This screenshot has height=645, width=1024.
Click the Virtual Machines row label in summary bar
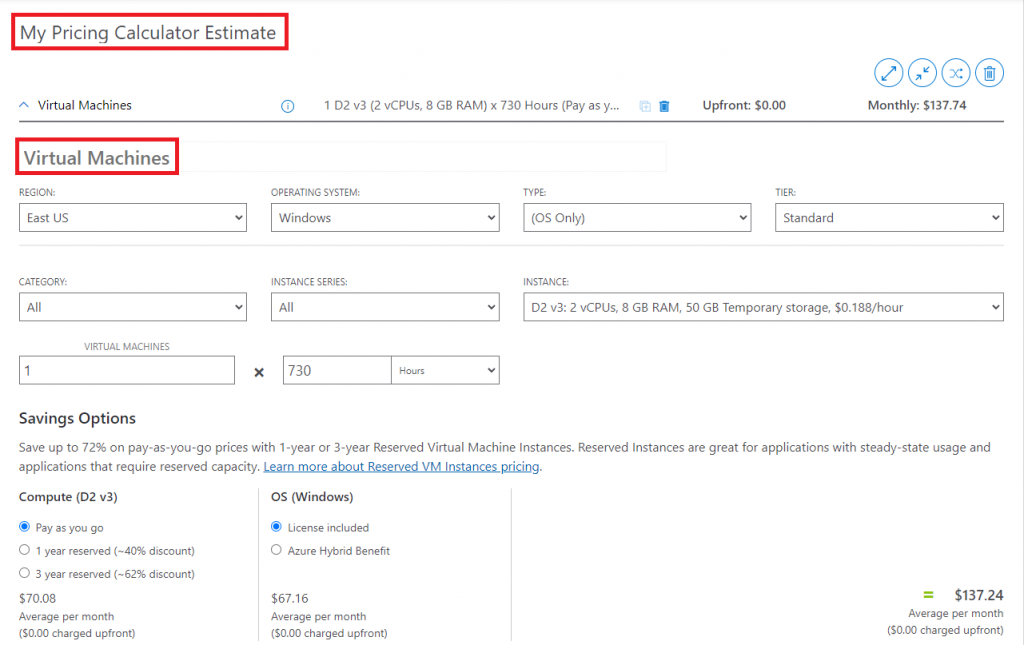[84, 105]
